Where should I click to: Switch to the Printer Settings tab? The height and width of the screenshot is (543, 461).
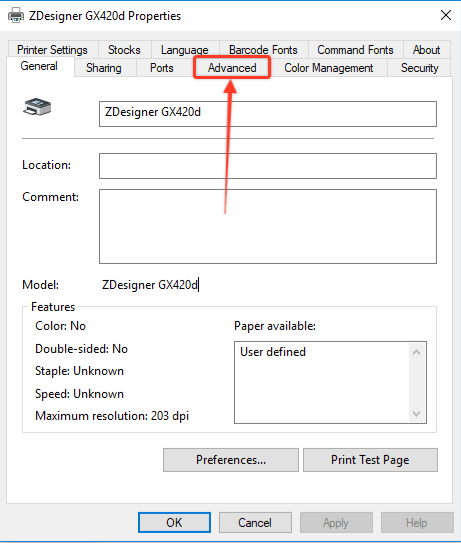pos(52,50)
